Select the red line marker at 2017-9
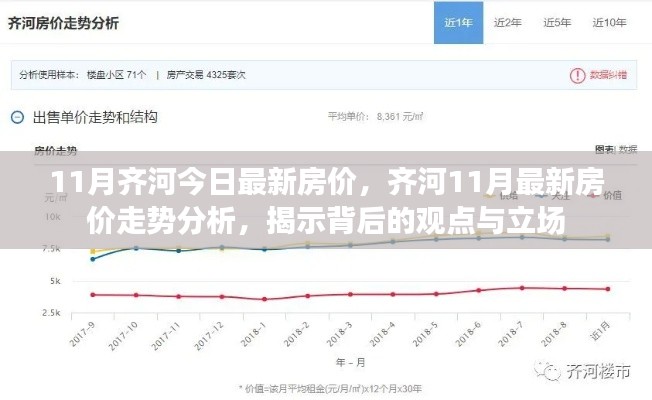 click(x=93, y=294)
